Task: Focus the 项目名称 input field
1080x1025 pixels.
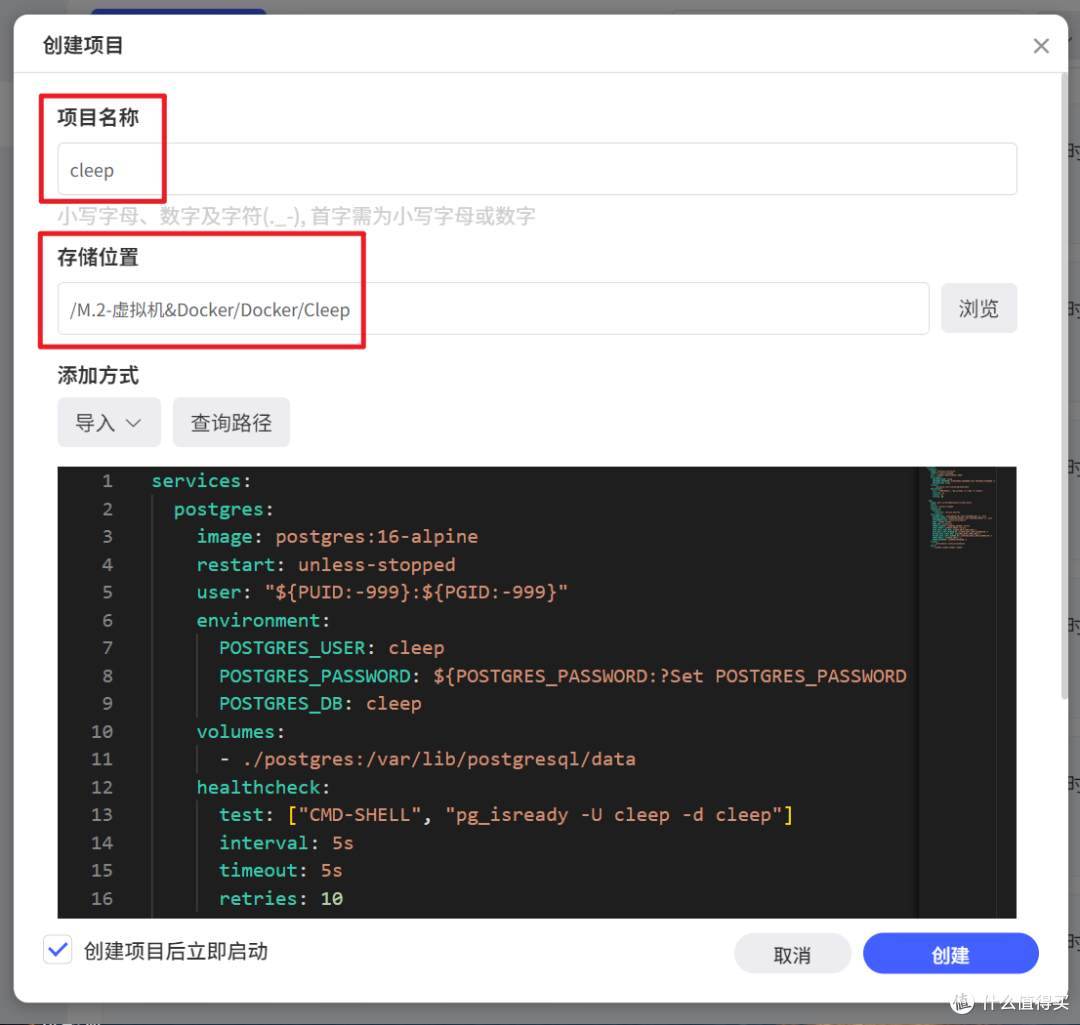Action: tap(537, 169)
